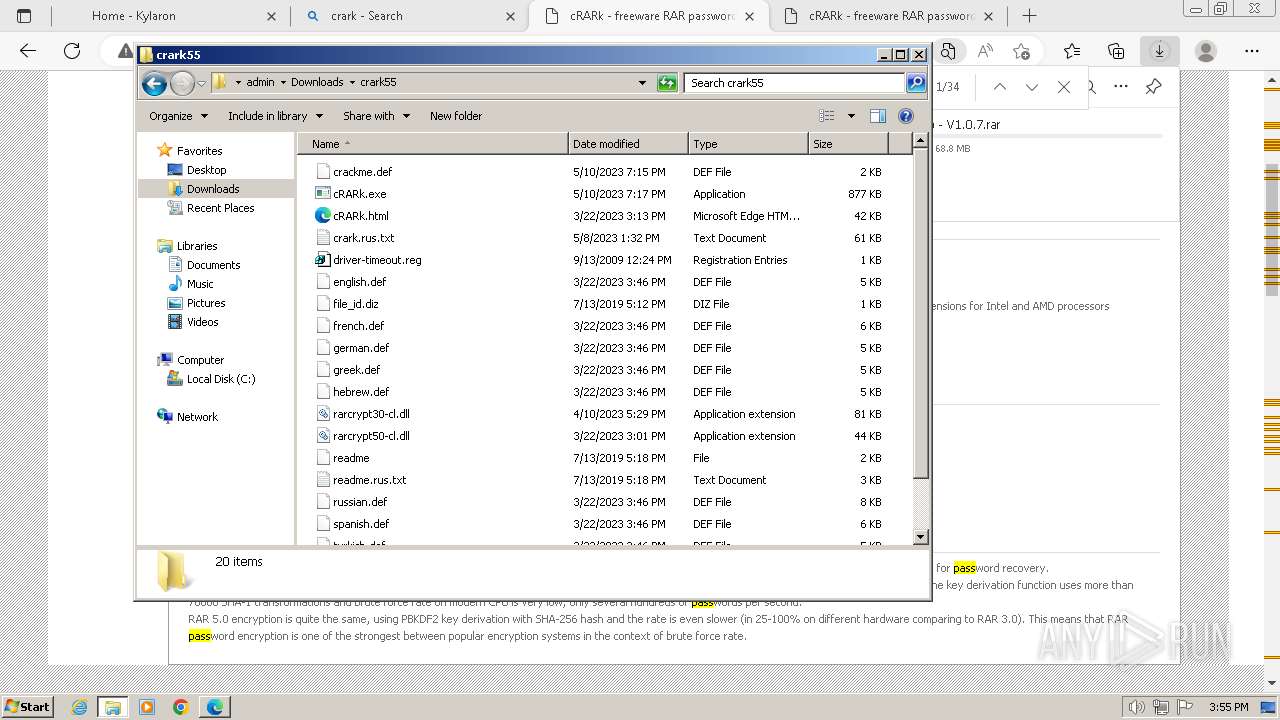
Task: Click the Explorer Forward navigation button
Action: tap(182, 83)
